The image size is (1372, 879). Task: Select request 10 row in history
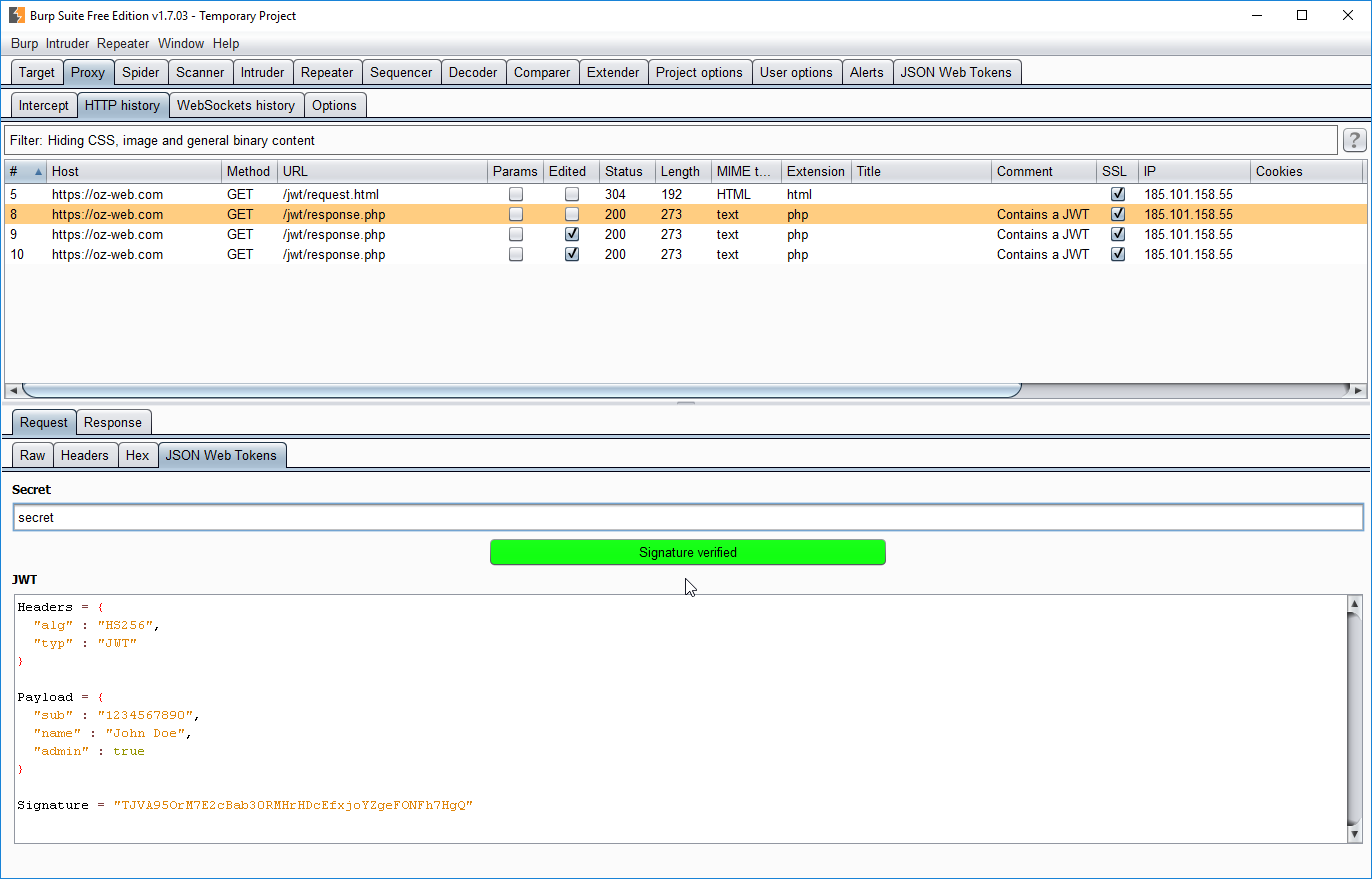pos(685,254)
